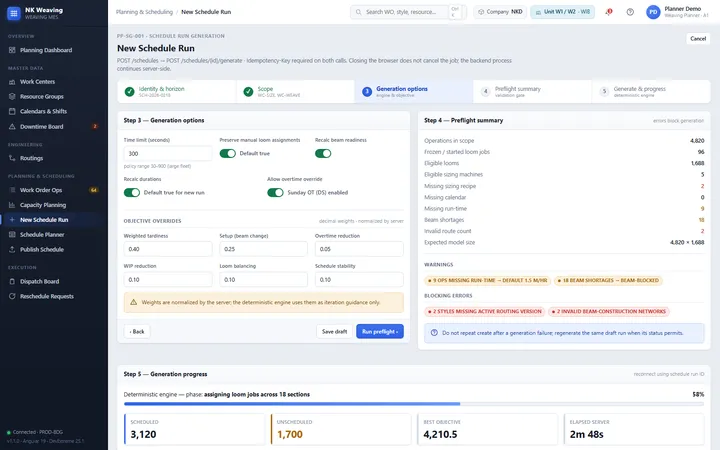Go to Scope step tab

pyautogui.click(x=296, y=91)
